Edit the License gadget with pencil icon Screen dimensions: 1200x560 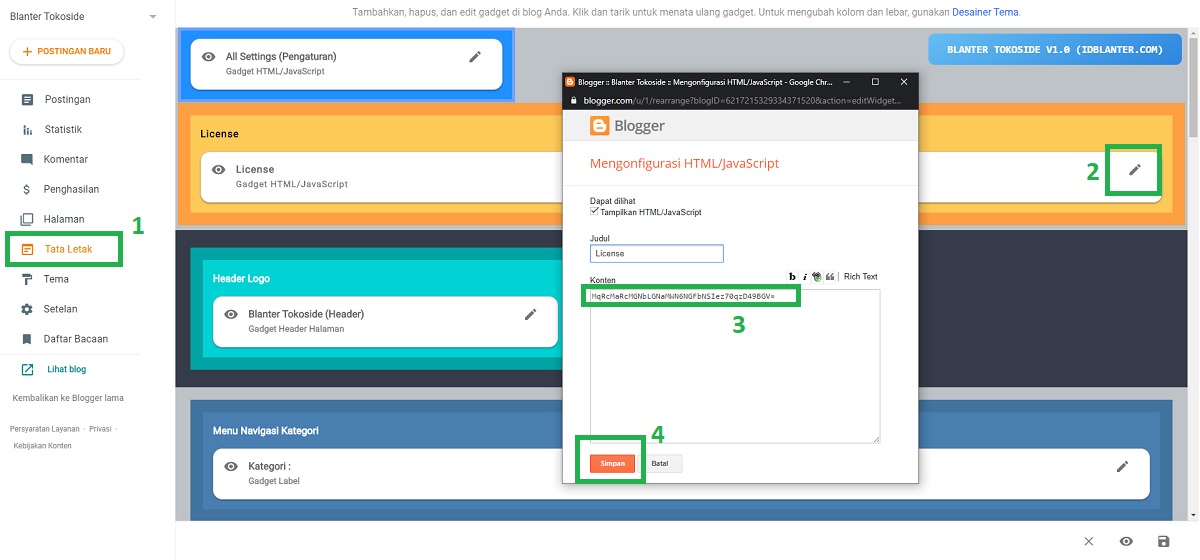[x=1134, y=169]
